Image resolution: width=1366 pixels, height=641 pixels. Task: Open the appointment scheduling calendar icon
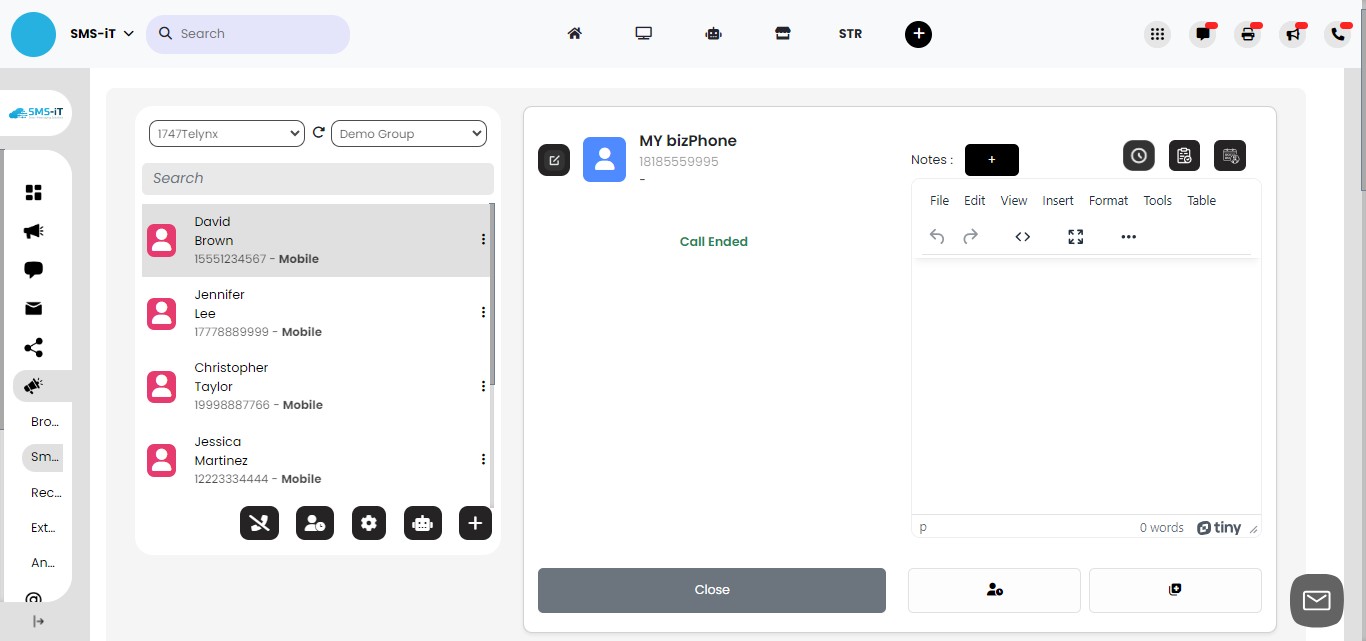coord(1229,155)
